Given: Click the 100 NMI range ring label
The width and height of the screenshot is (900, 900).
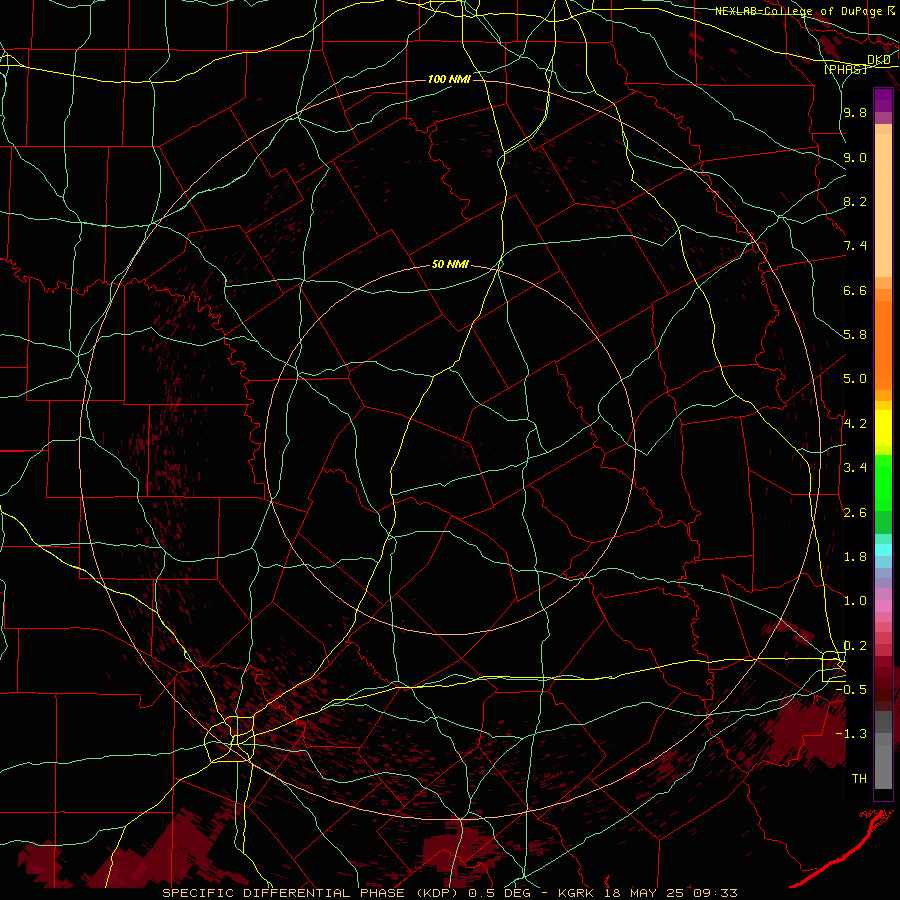Looking at the screenshot, I should (x=449, y=79).
